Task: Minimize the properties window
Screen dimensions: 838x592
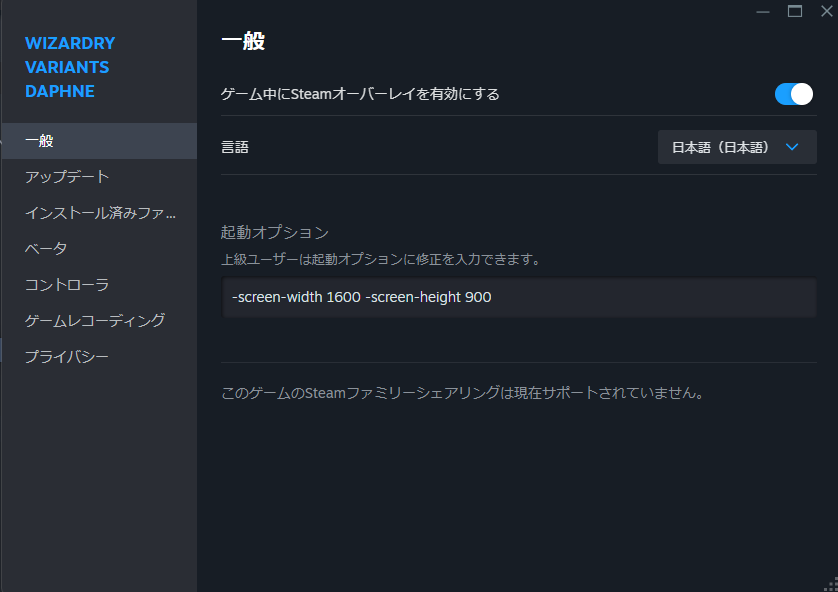Action: (x=763, y=11)
